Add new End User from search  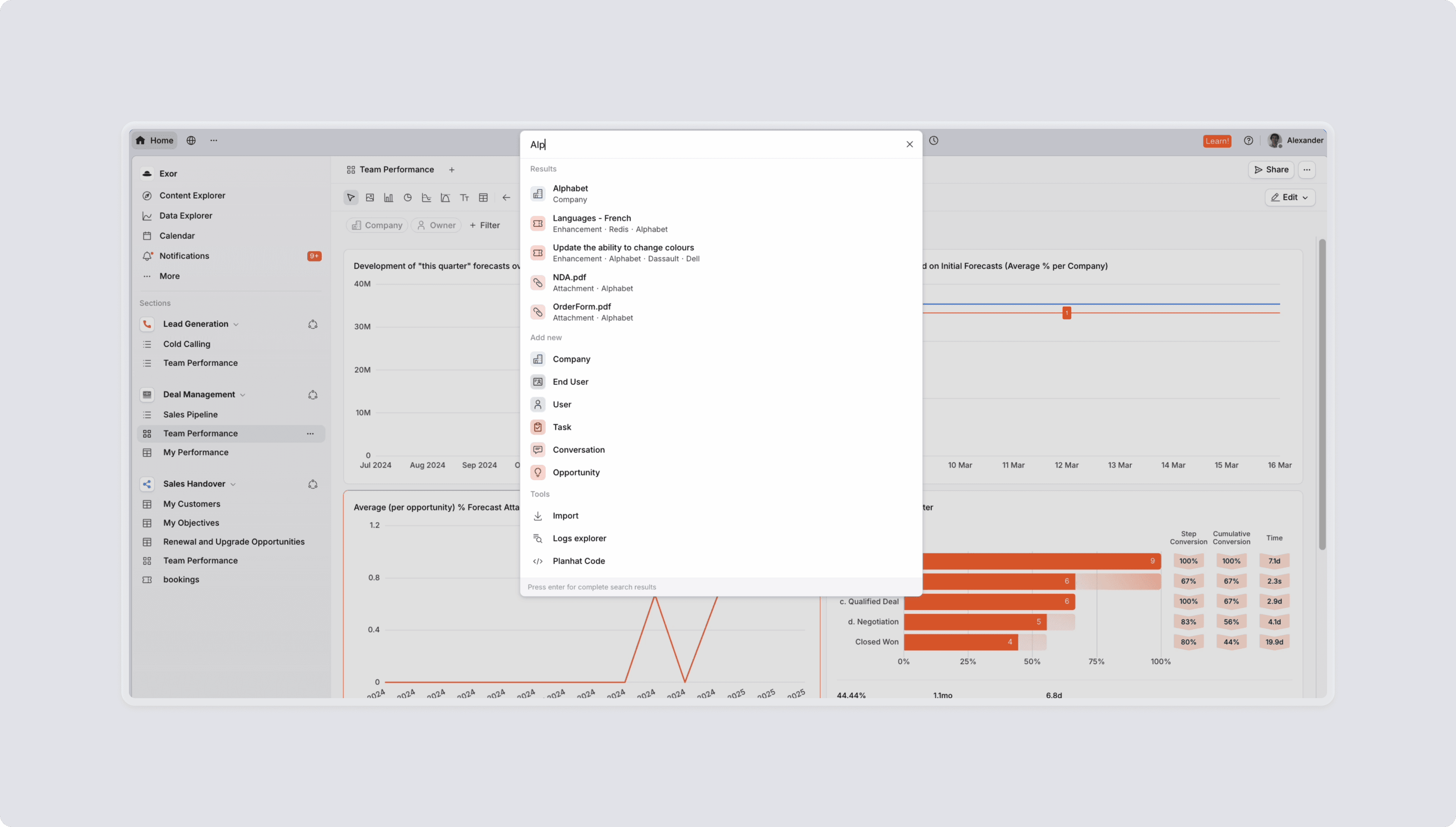click(x=720, y=382)
